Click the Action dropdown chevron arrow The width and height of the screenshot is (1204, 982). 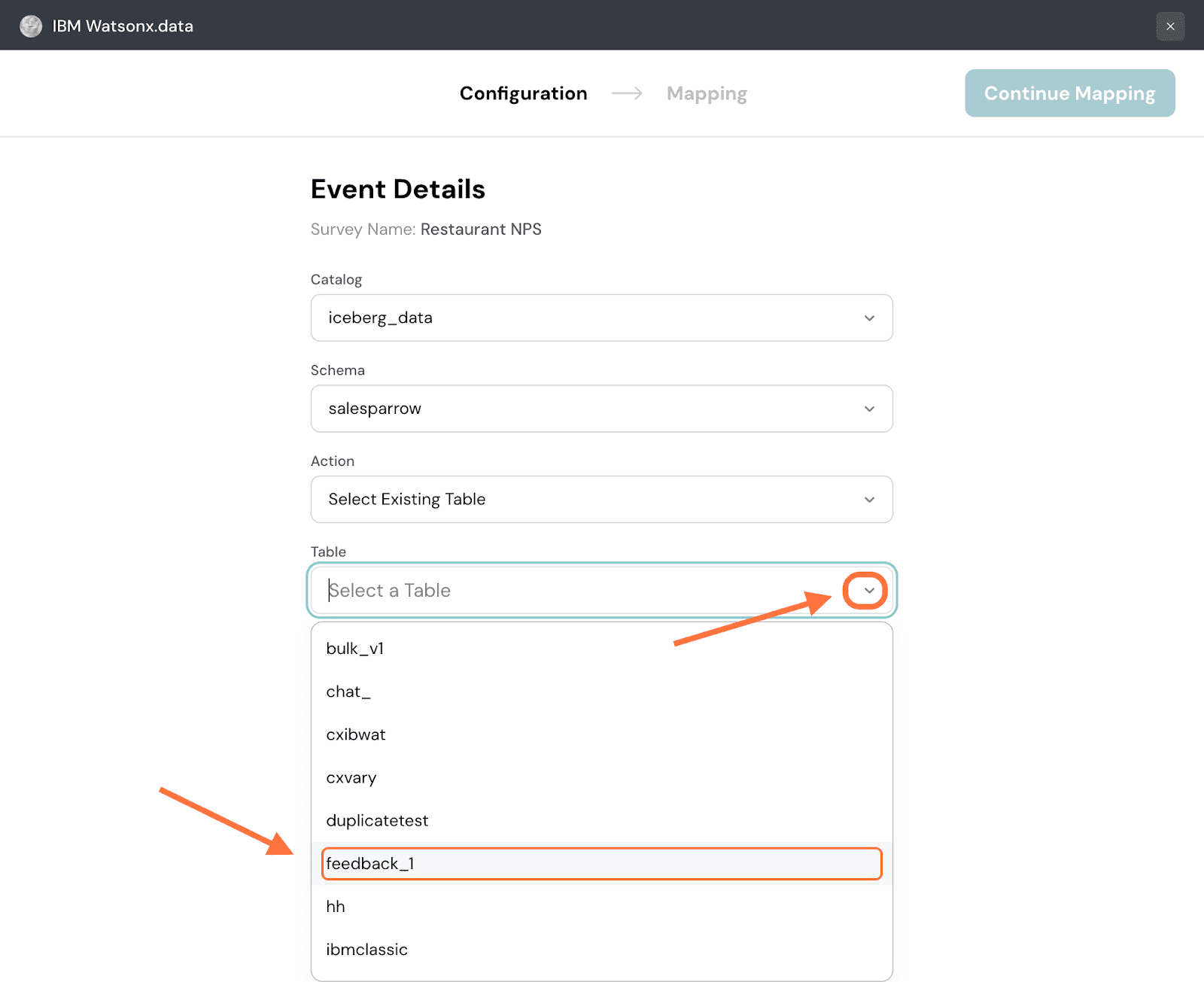(x=869, y=500)
